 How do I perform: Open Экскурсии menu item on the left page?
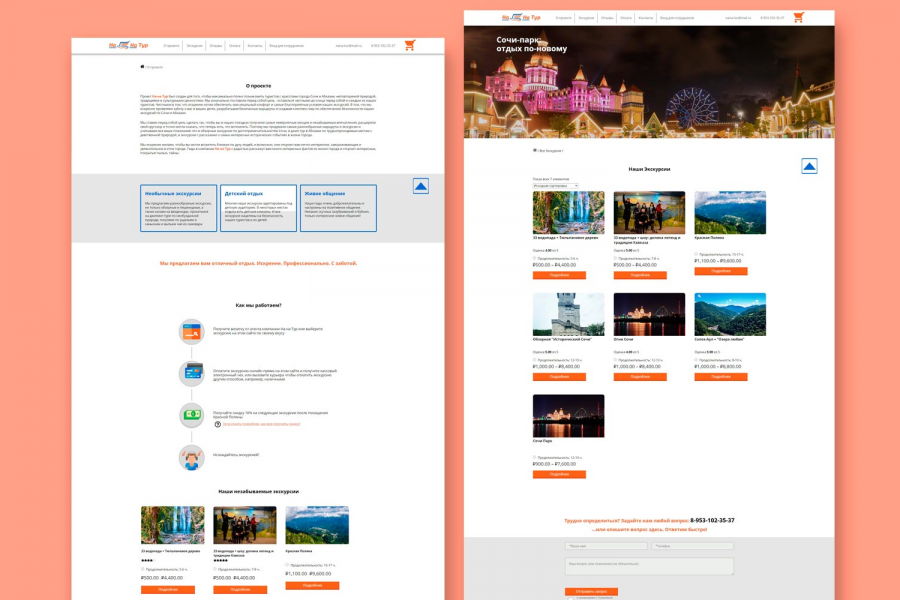coord(195,45)
